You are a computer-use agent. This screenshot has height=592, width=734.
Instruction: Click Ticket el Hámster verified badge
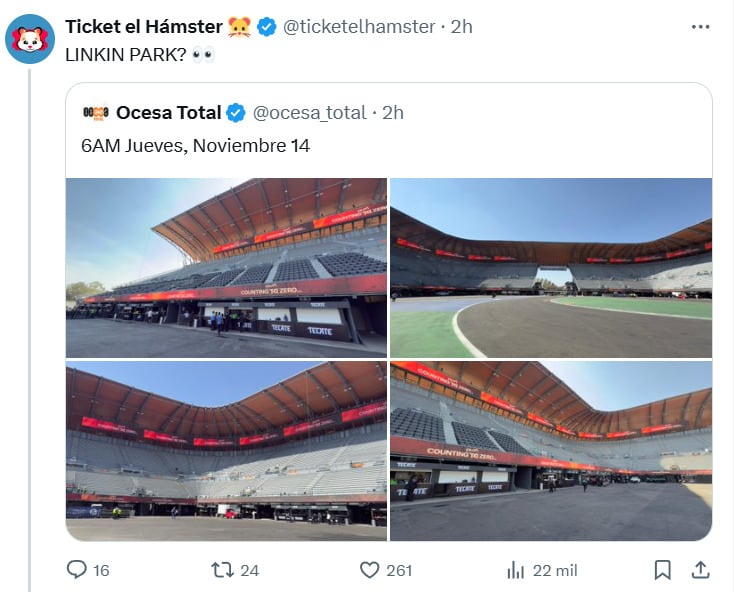coord(267,27)
